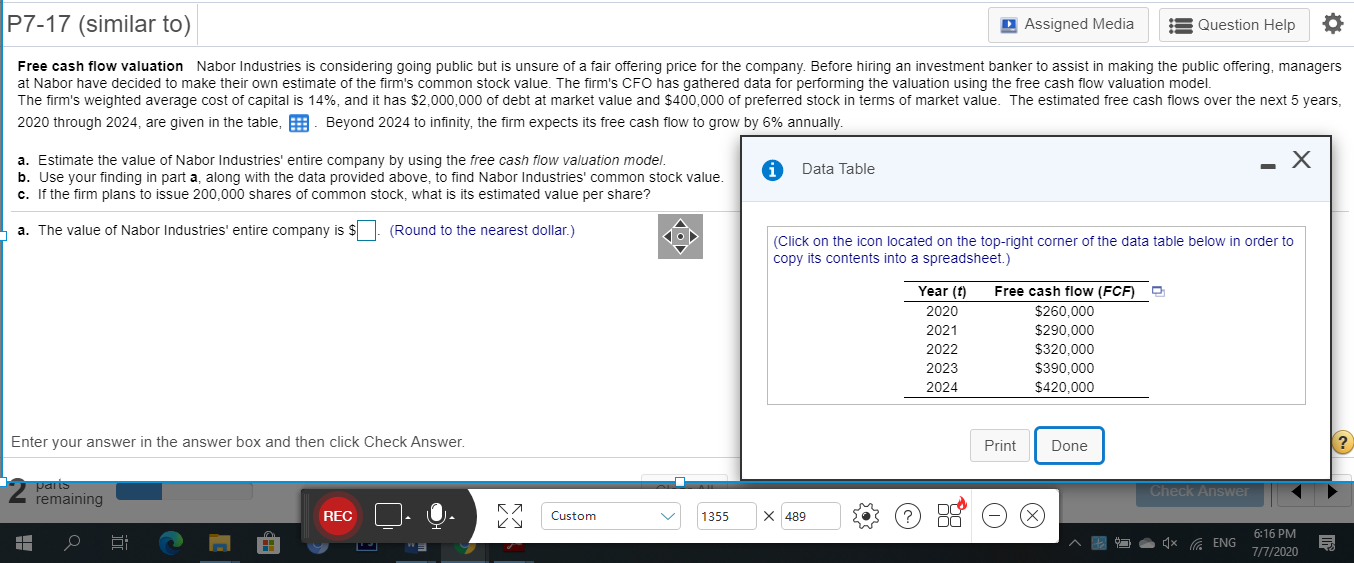The height and width of the screenshot is (563, 1354).
Task: Click the P7-17 (similar to) title
Action: point(99,23)
